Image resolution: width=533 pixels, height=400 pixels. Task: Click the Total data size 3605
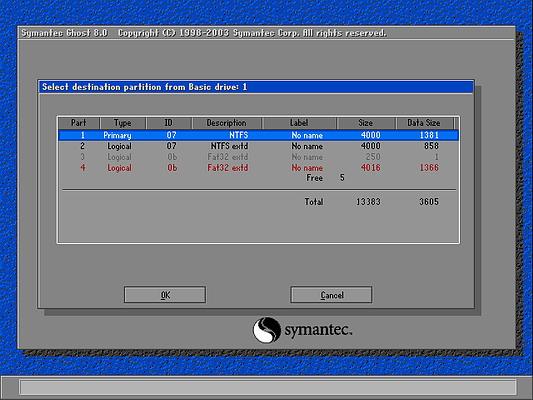(429, 202)
